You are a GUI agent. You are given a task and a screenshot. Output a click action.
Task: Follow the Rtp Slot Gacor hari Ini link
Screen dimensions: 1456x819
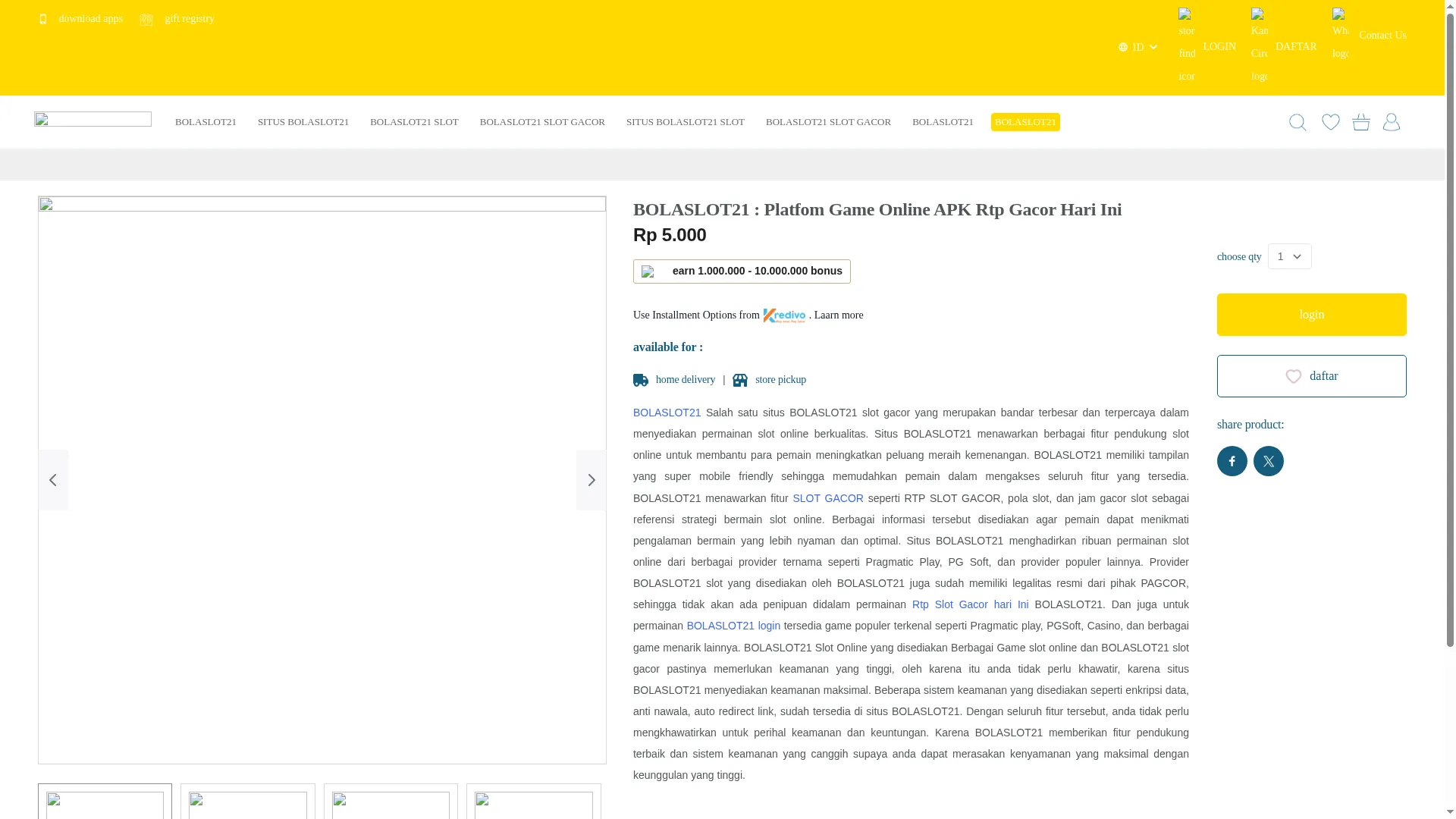coord(971,604)
